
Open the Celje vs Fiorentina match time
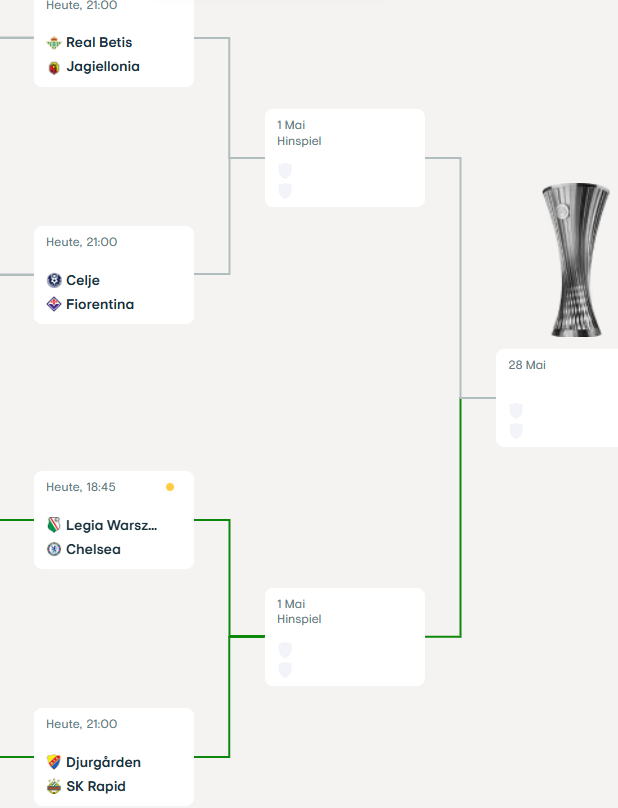coord(81,242)
